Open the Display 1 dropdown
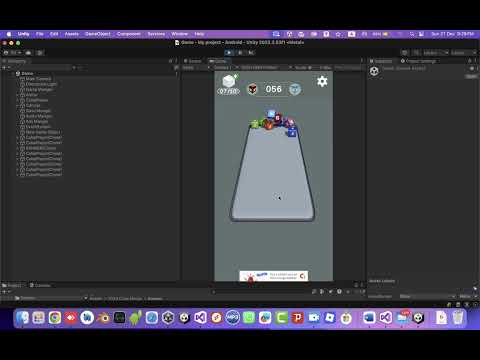Viewport: 480px width, 360px height. (225, 68)
